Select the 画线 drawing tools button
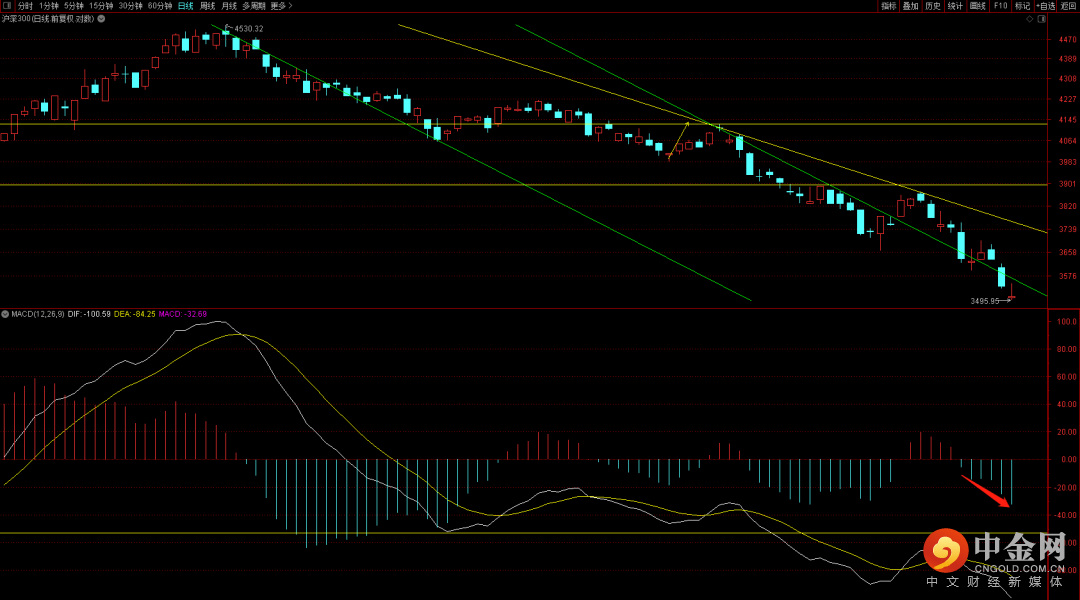 point(977,6)
